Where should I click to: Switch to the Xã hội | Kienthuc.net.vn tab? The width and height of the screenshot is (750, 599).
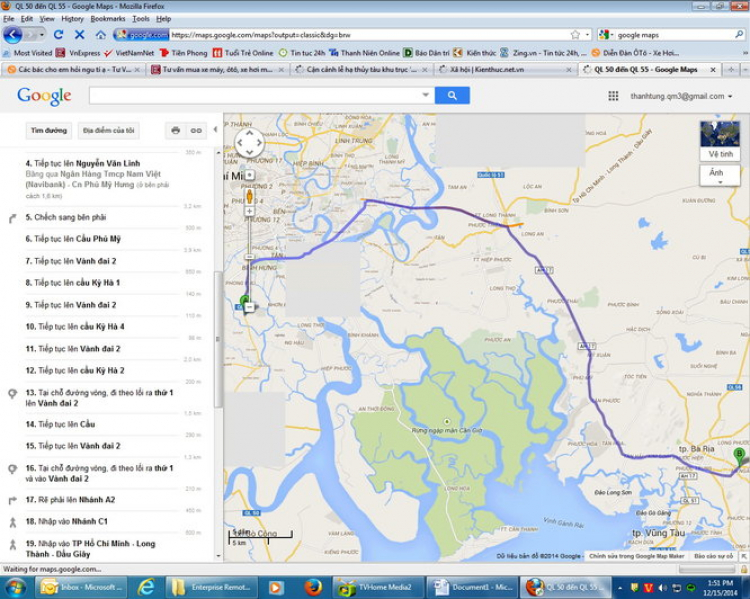(505, 69)
